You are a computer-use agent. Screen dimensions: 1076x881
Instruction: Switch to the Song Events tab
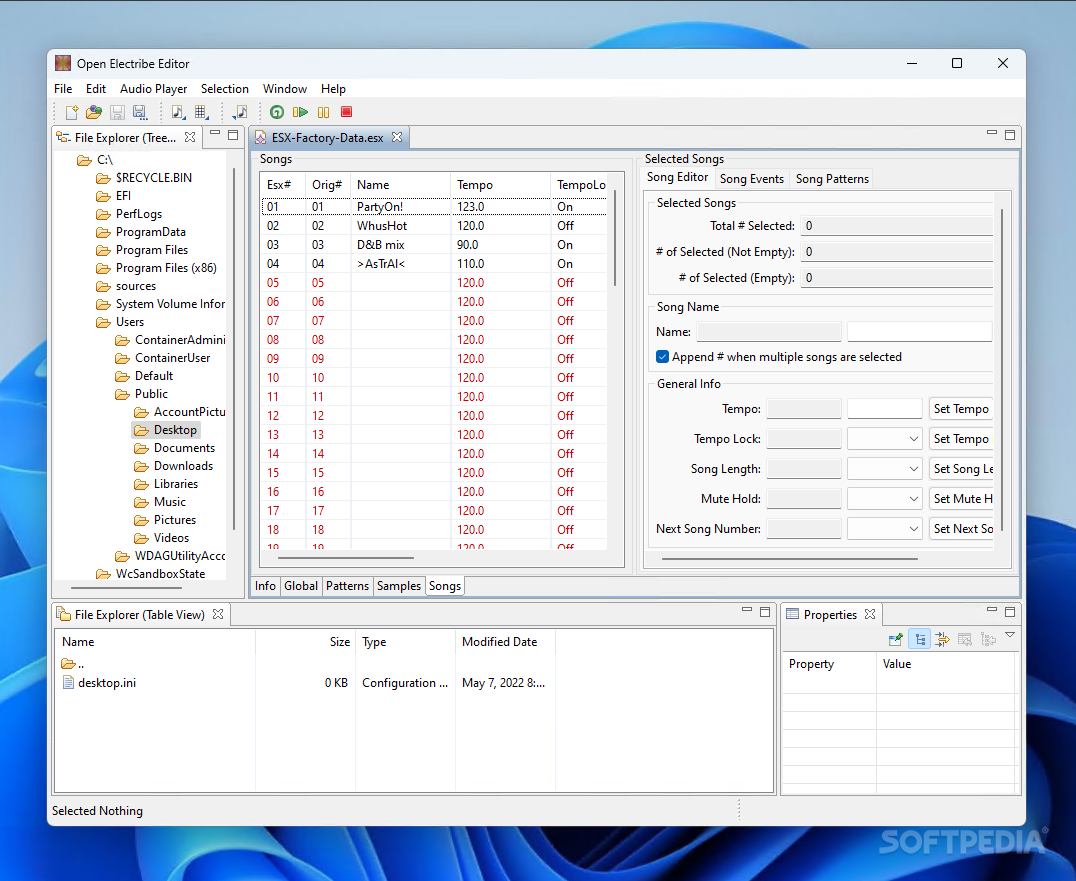tap(751, 179)
